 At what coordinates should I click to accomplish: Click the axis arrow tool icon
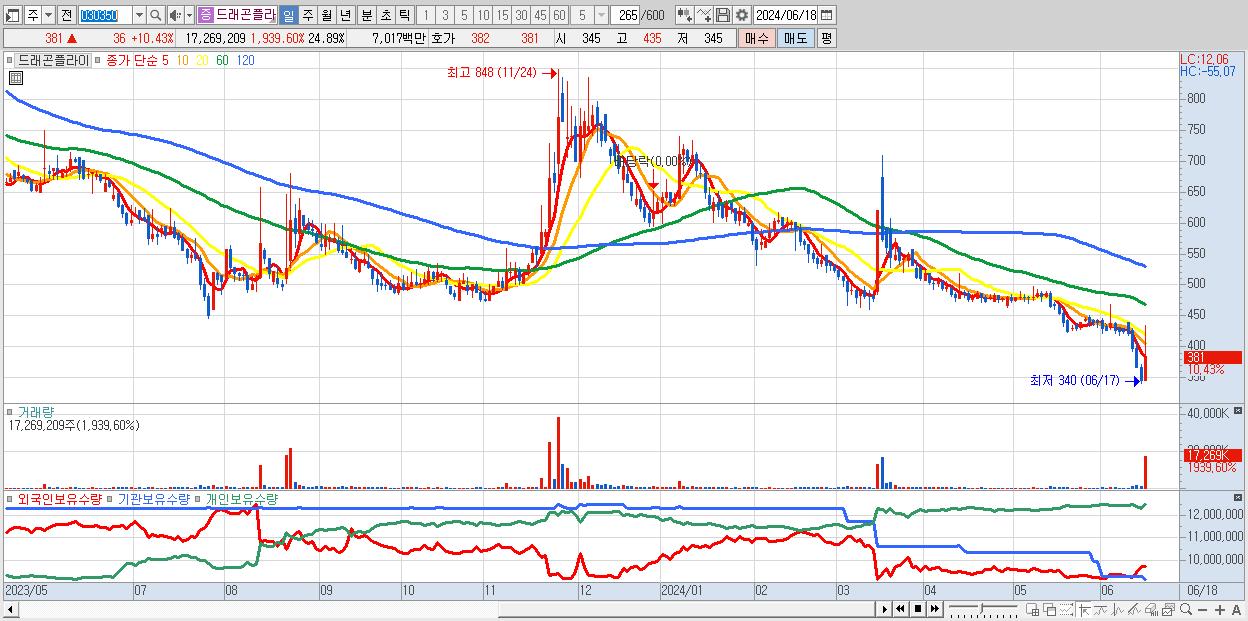click(x=1084, y=609)
